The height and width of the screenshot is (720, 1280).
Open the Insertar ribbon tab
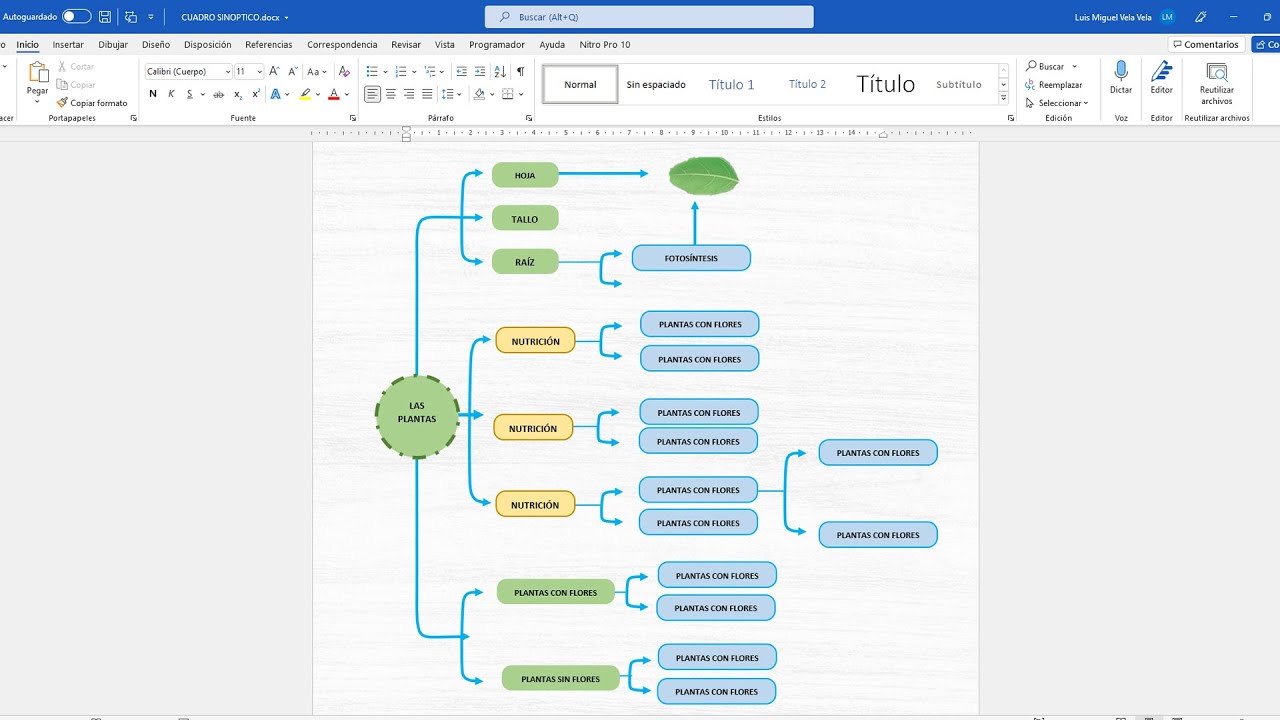tap(68, 45)
